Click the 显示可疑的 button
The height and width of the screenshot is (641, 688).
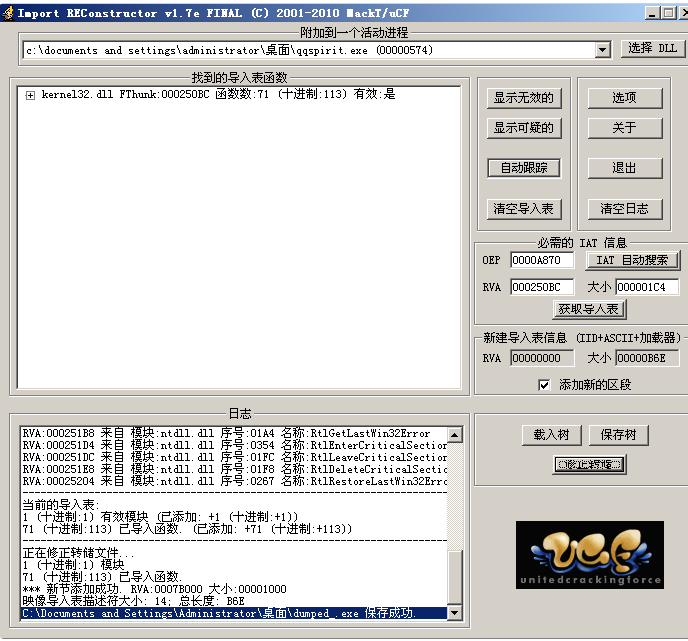click(524, 128)
